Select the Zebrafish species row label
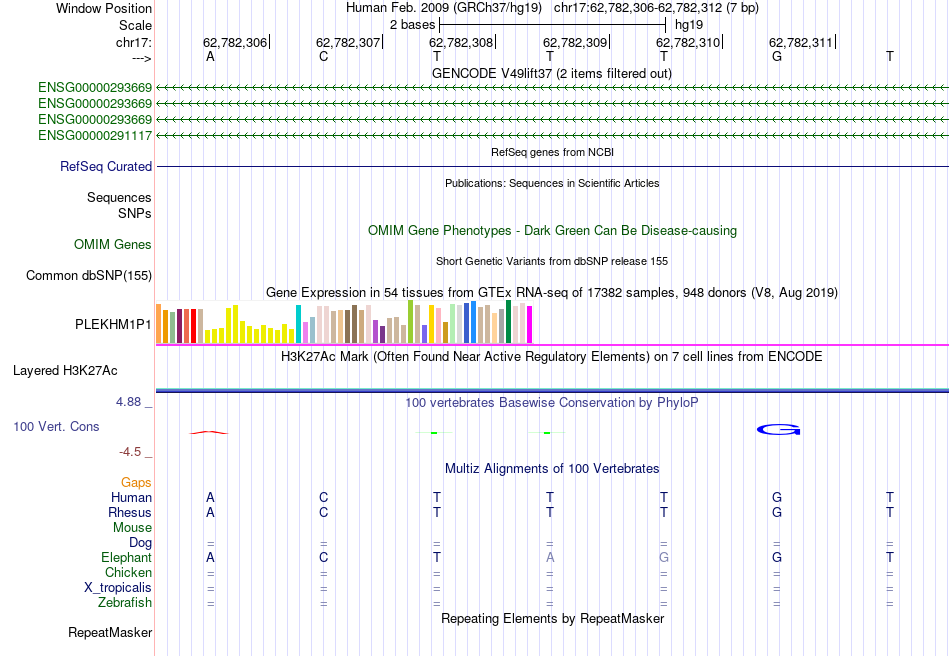This screenshot has height=656, width=950. tap(125, 603)
